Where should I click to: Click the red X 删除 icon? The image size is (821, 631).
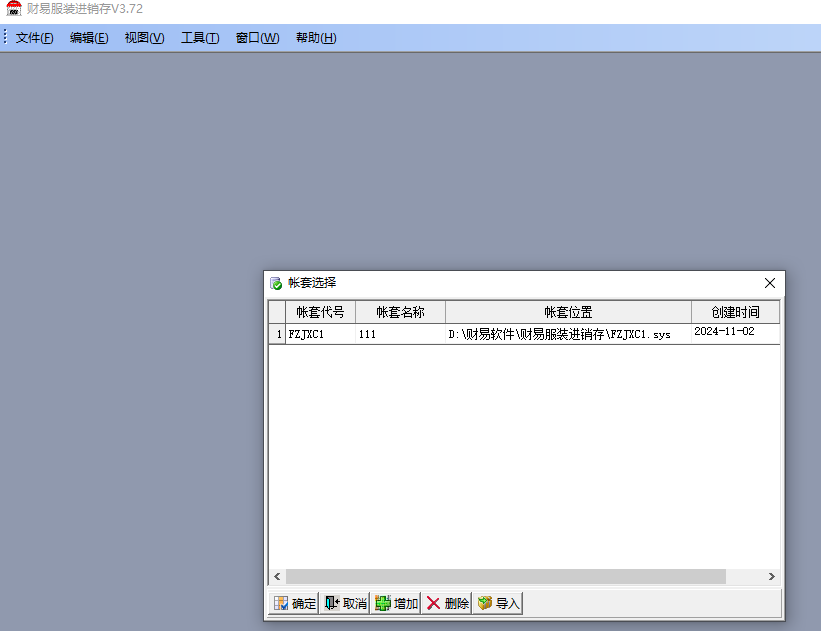click(433, 604)
